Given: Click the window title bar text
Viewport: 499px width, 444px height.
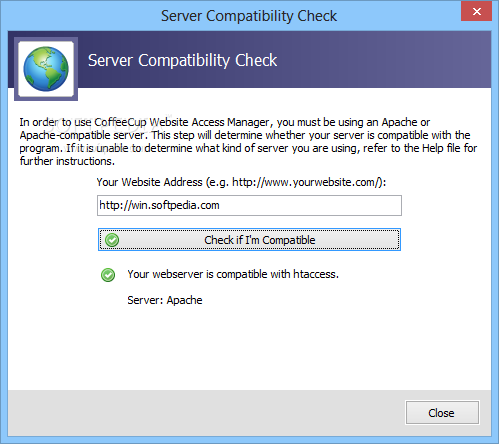Looking at the screenshot, I should click(249, 16).
